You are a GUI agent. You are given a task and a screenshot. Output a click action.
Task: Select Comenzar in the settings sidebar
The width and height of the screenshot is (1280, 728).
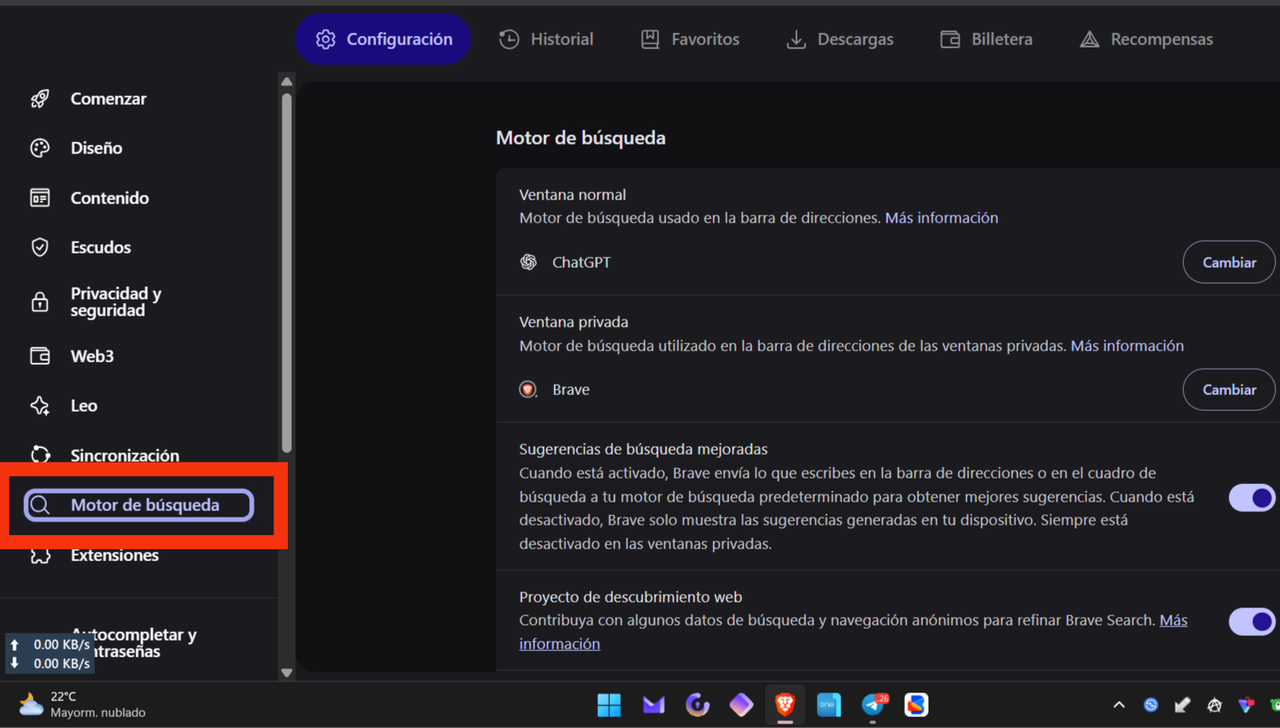(108, 98)
